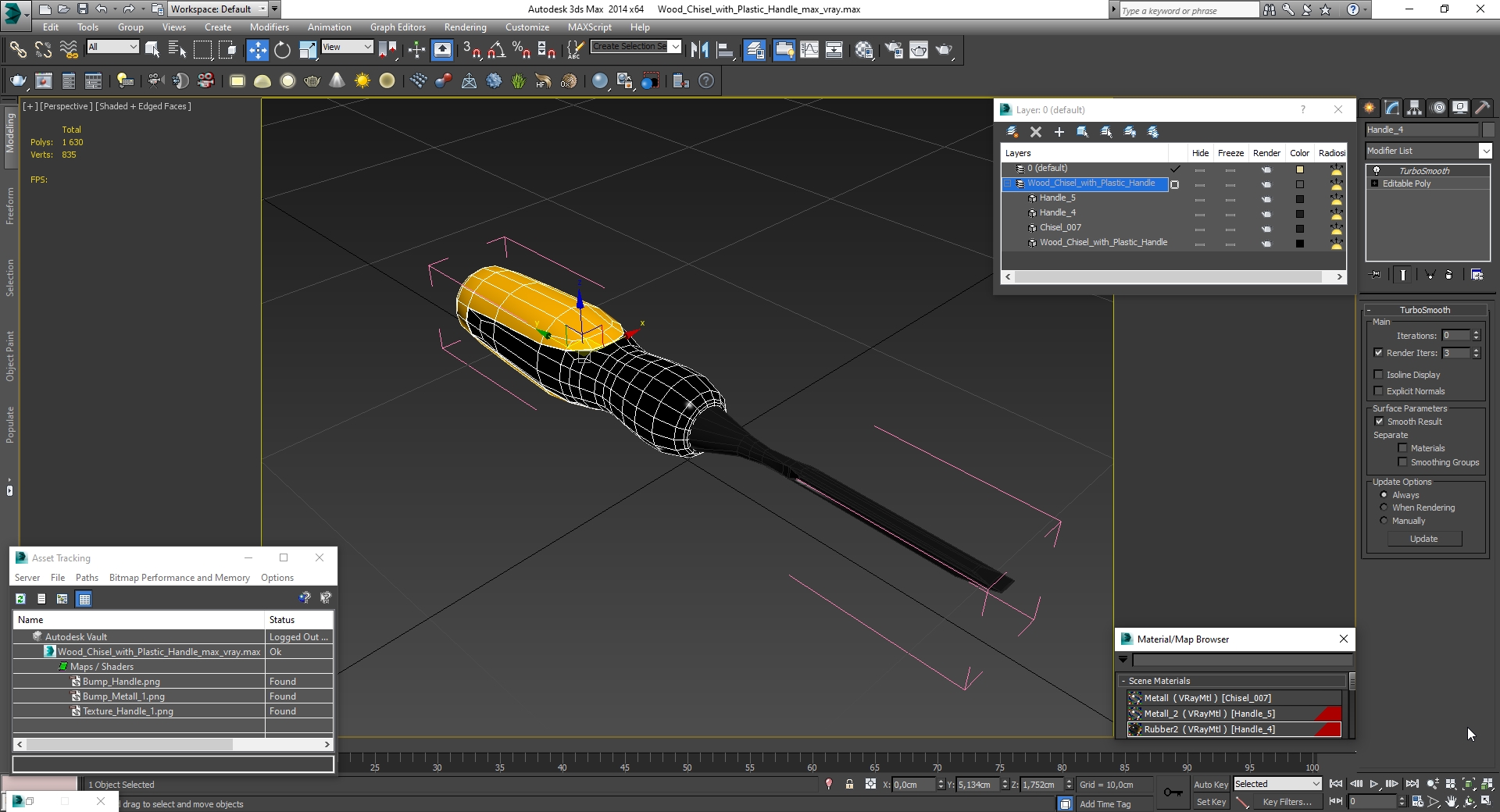Open Curve Editor from toolbar

(x=809, y=50)
